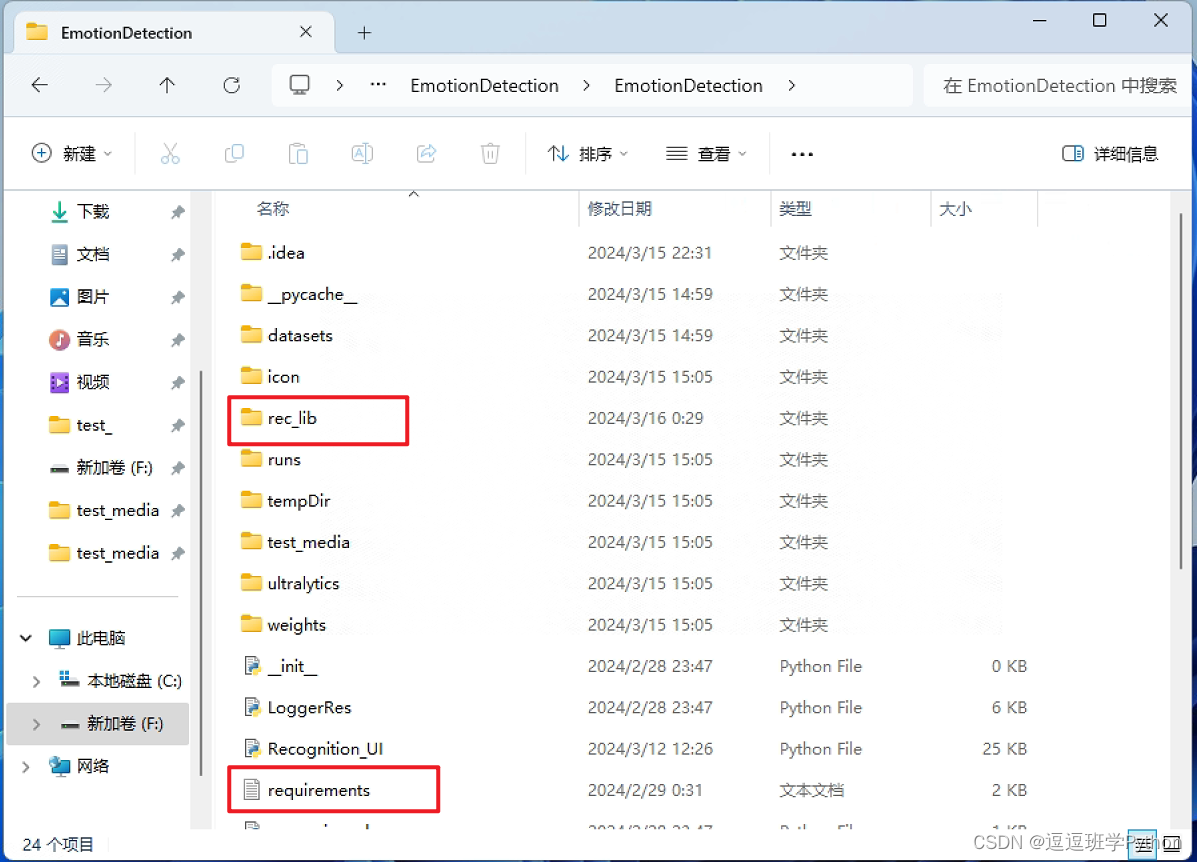Collapse the 此电脑 tree node
This screenshot has height=862, width=1197.
[x=26, y=638]
